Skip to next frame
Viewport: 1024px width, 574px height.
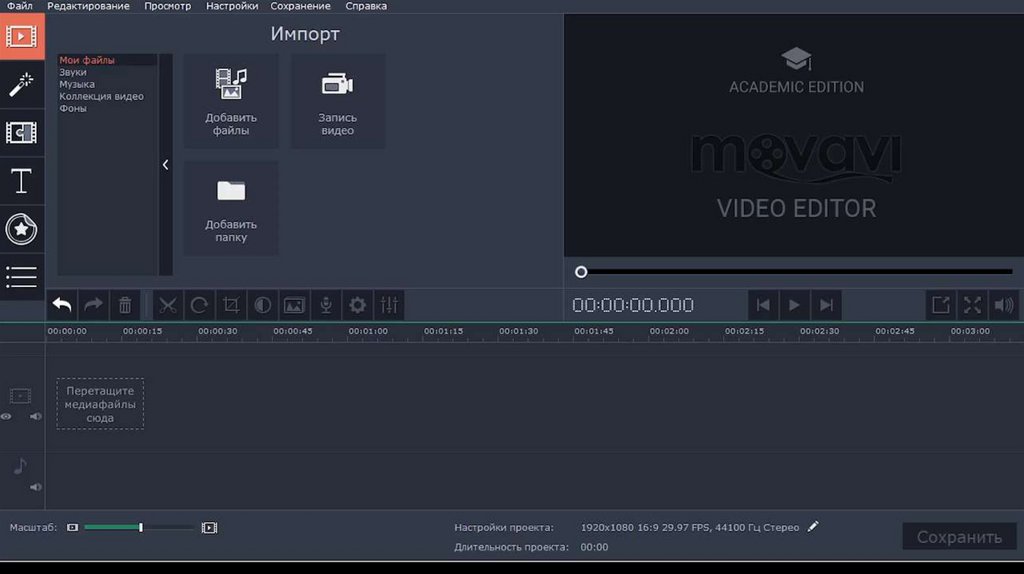coord(826,305)
